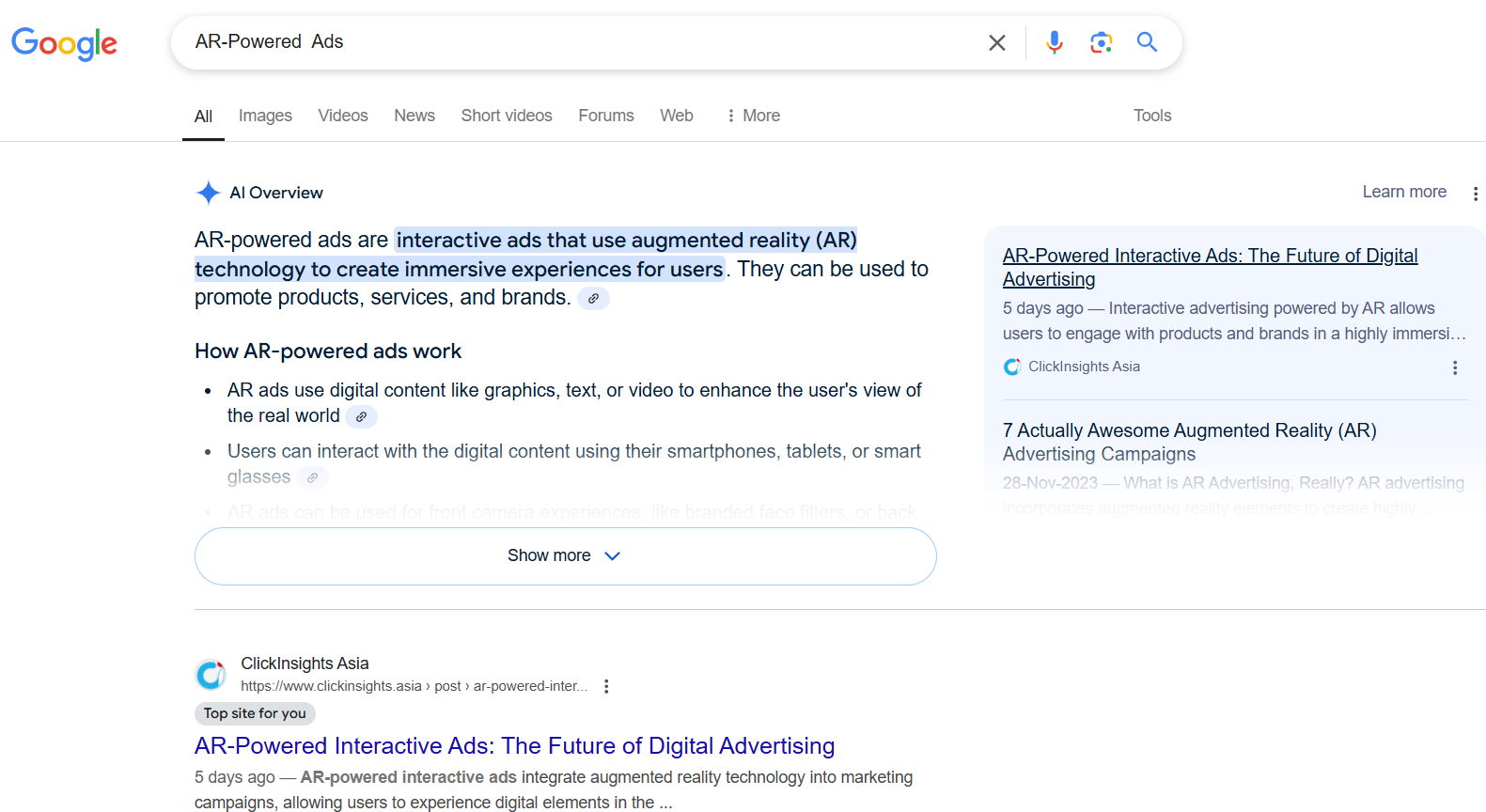Open AI Overview three-dot options menu
The image size is (1486, 812).
pos(1475,194)
